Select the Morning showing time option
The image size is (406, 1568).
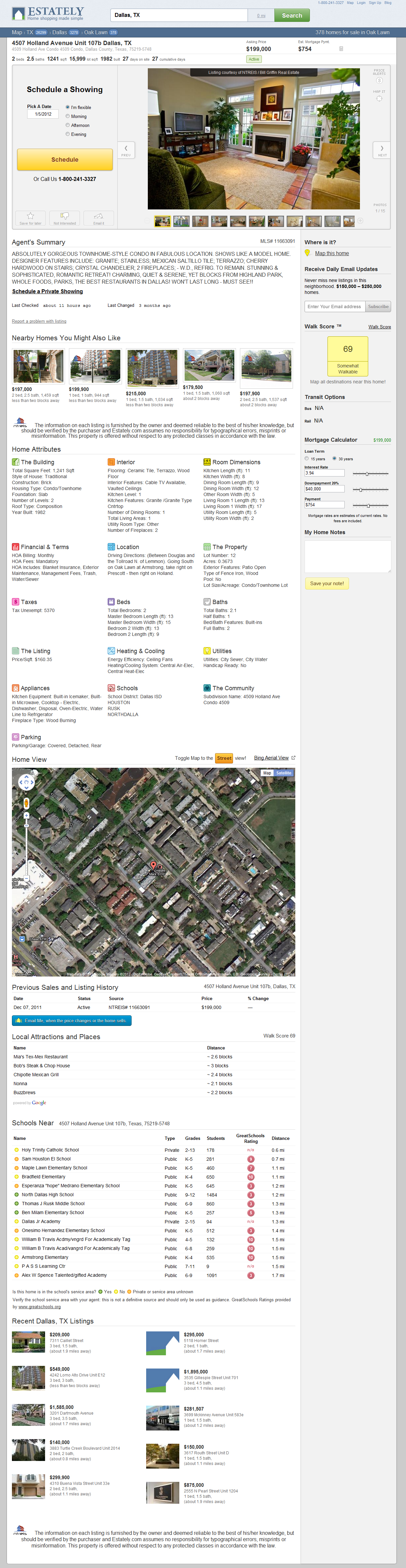pyautogui.click(x=68, y=116)
